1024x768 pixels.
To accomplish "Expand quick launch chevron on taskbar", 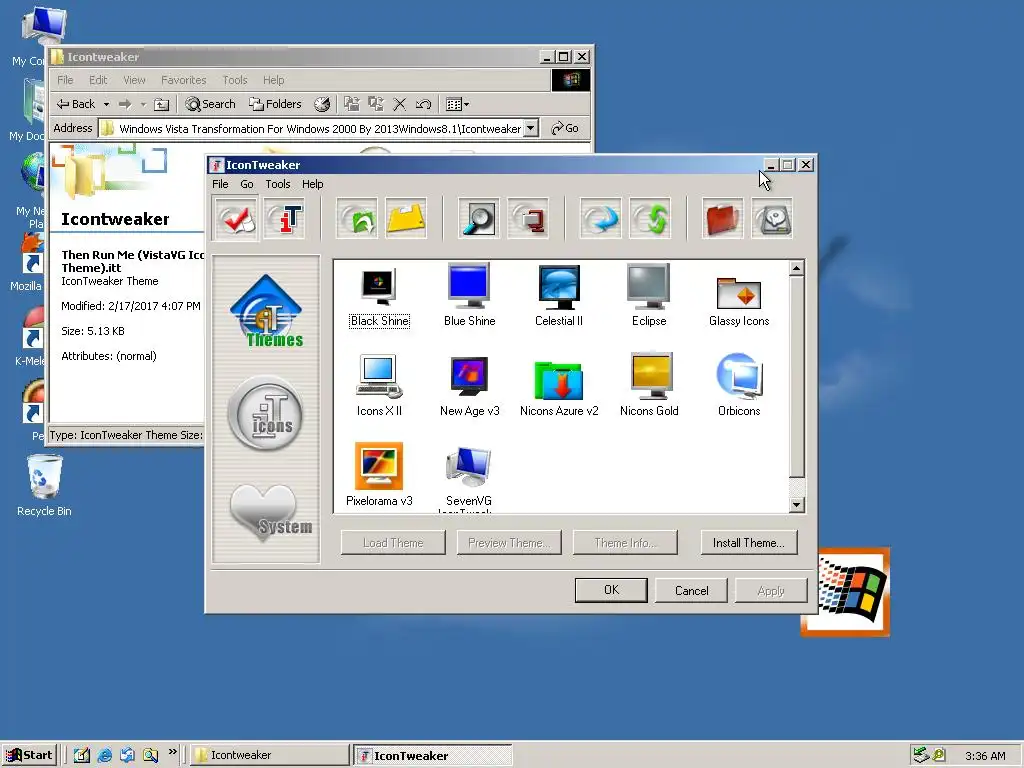I will pos(172,752).
